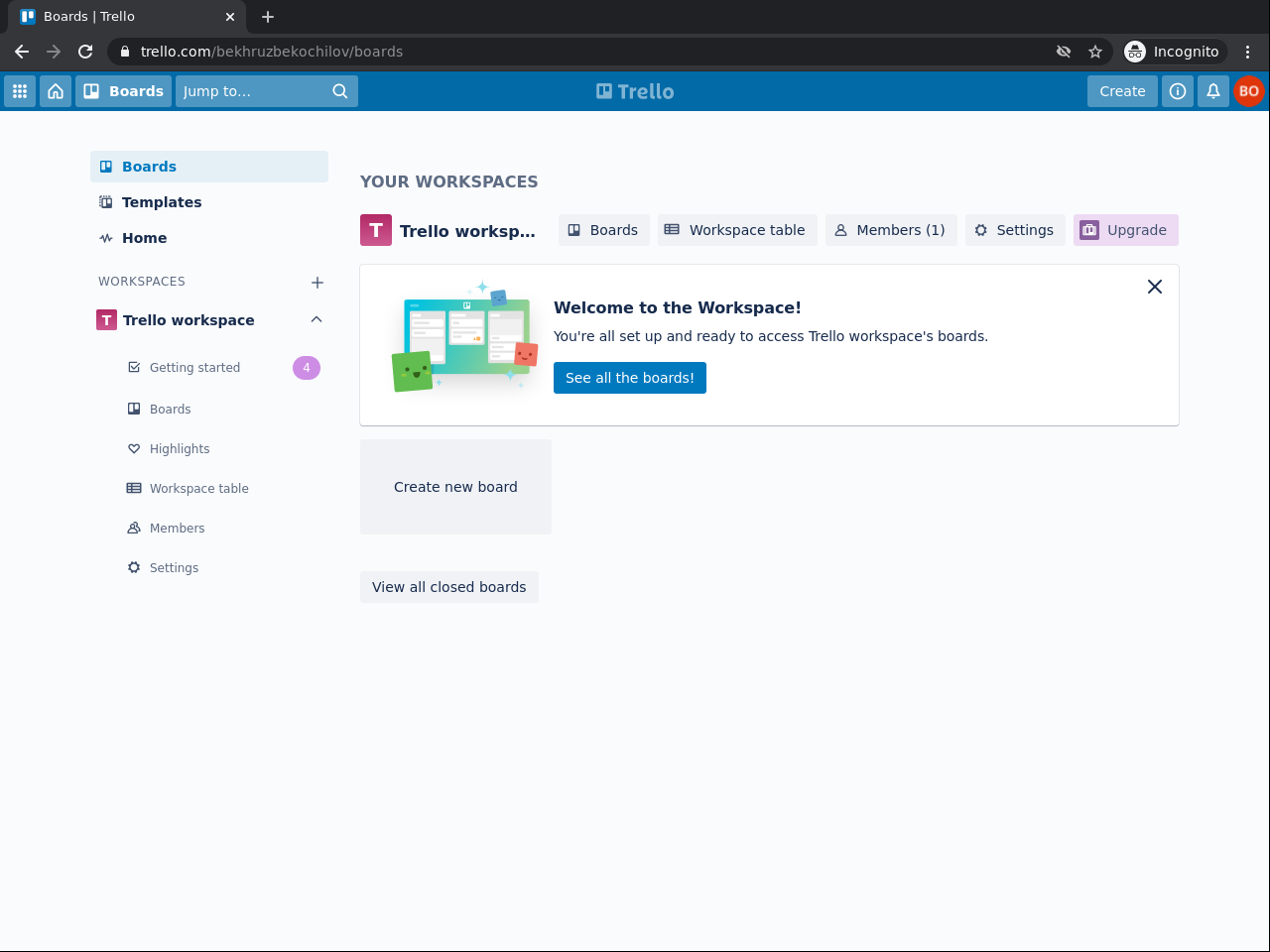This screenshot has height=952, width=1270.
Task: Open Home in left sidebar
Action: [209, 238]
